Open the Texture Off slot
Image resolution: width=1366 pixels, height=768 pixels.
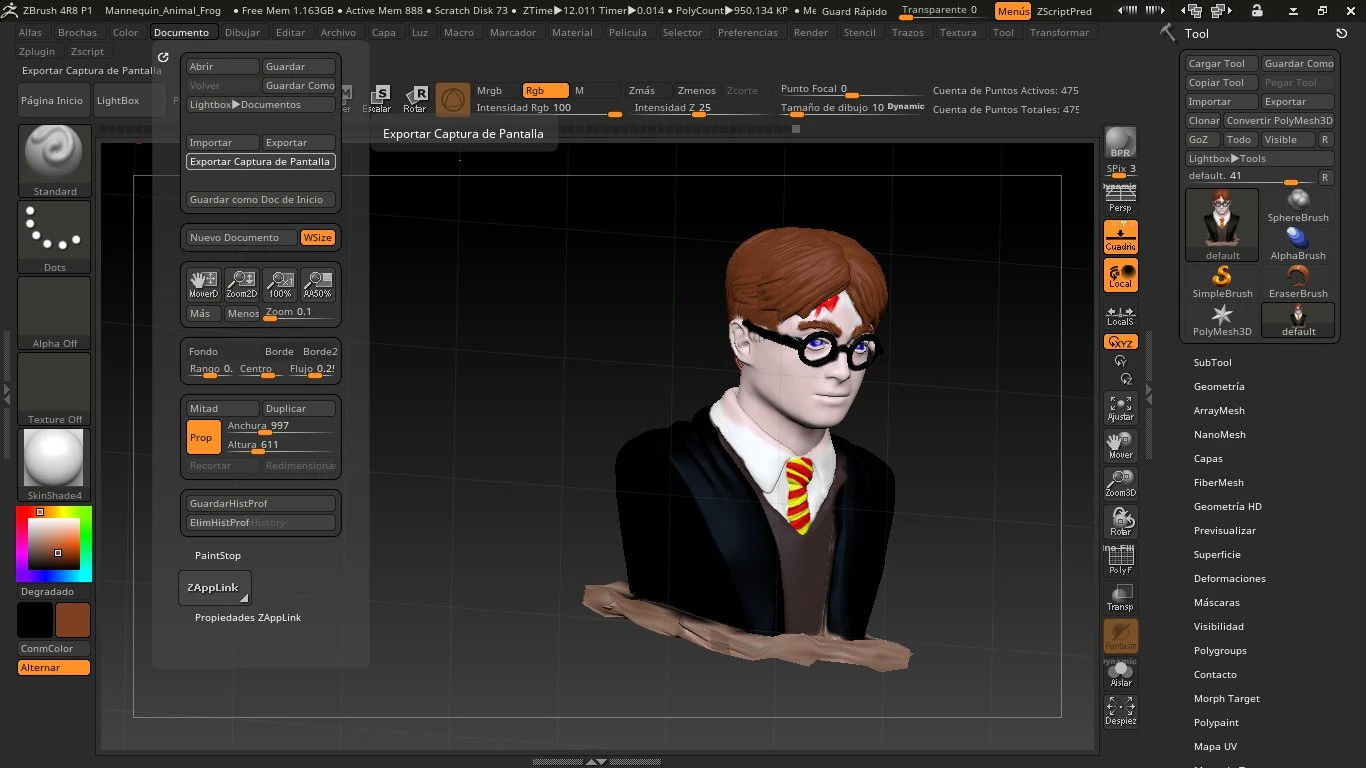[55, 389]
